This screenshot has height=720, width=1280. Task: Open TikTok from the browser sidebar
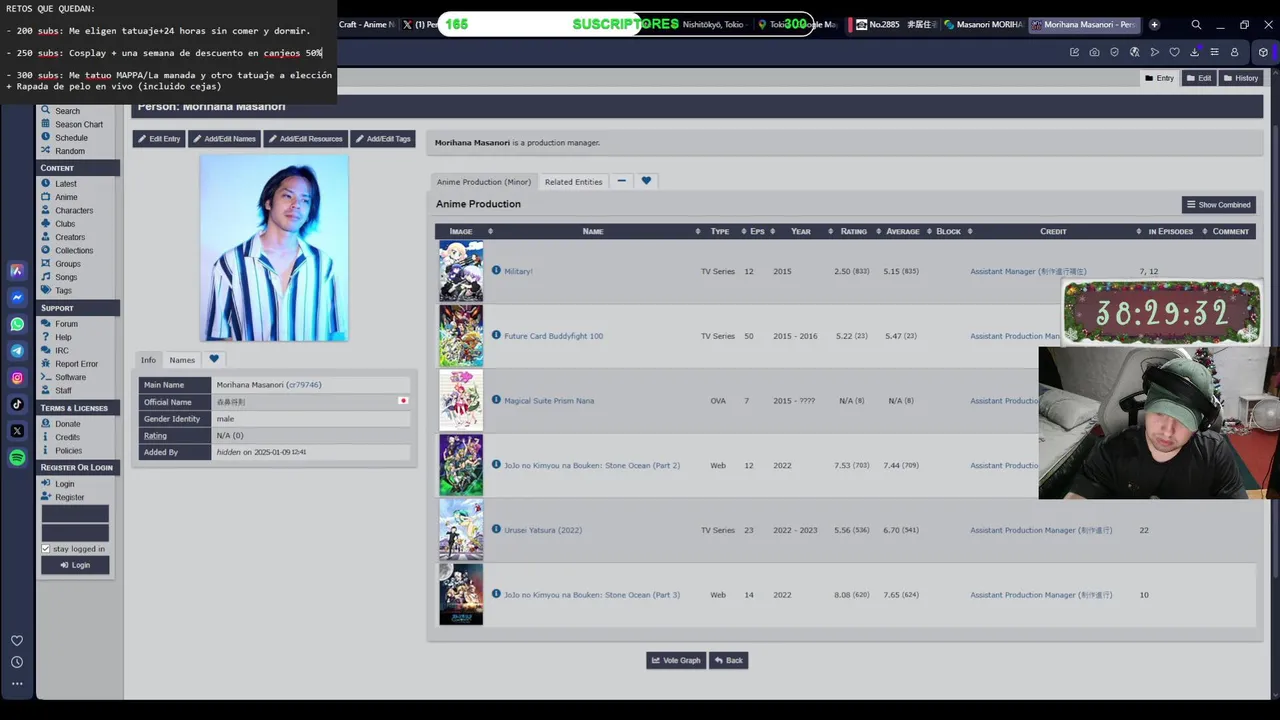(x=17, y=404)
